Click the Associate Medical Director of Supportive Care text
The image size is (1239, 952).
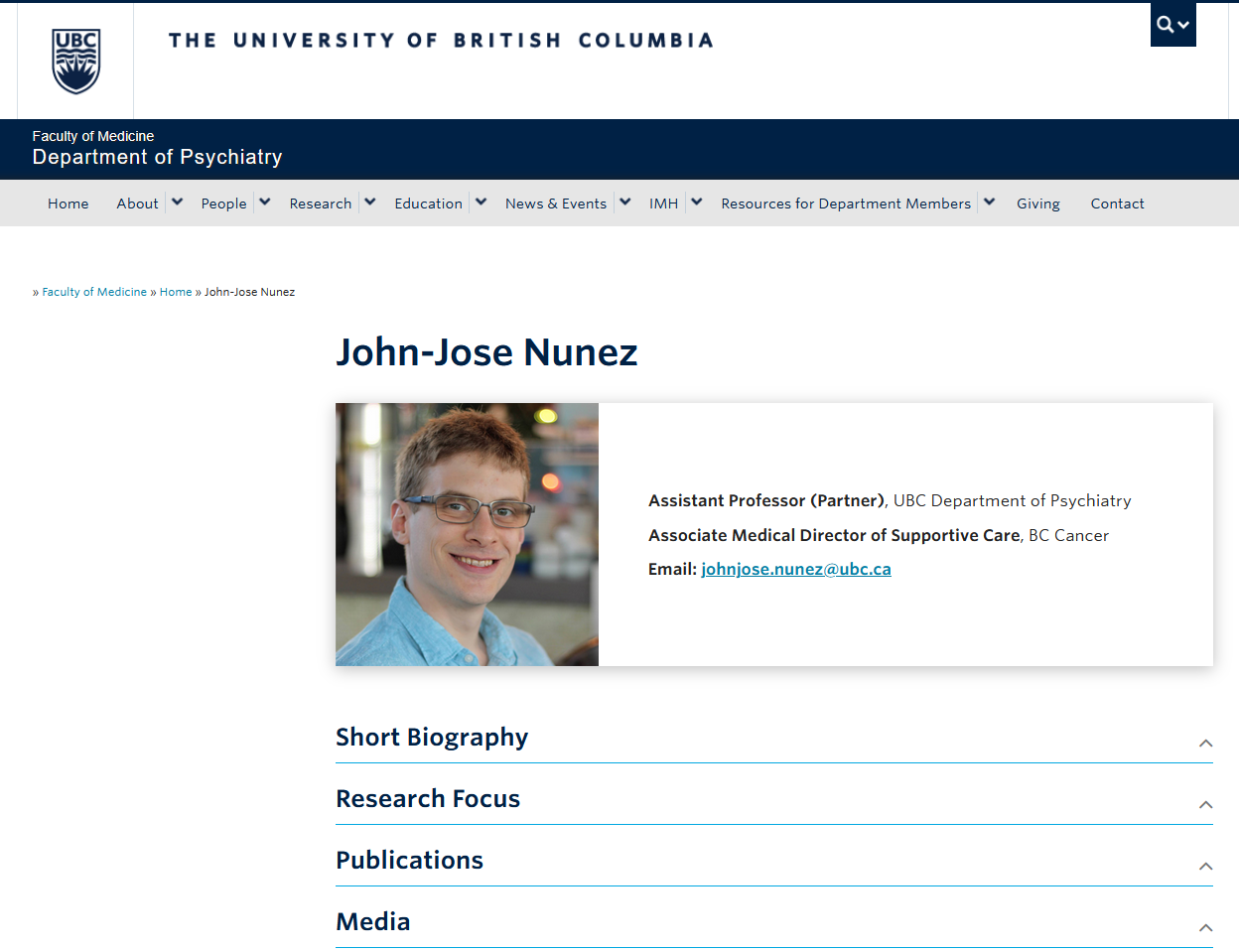[834, 535]
